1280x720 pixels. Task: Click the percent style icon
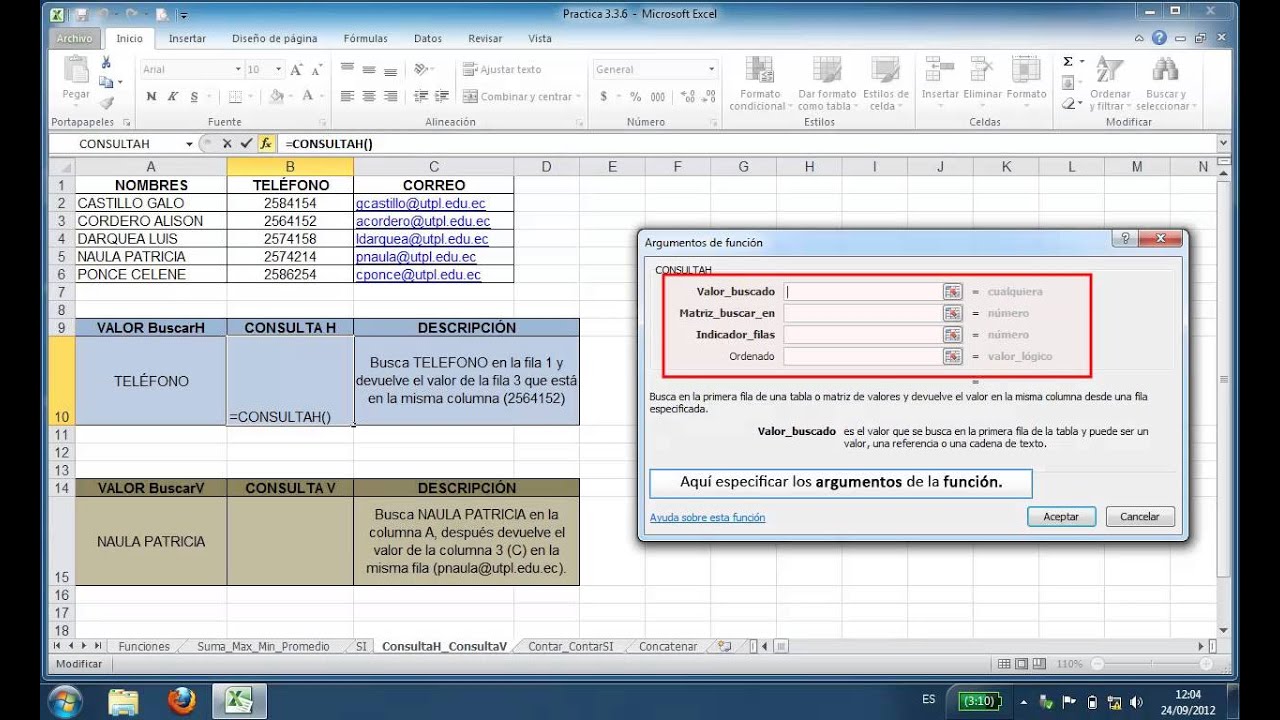(x=635, y=97)
